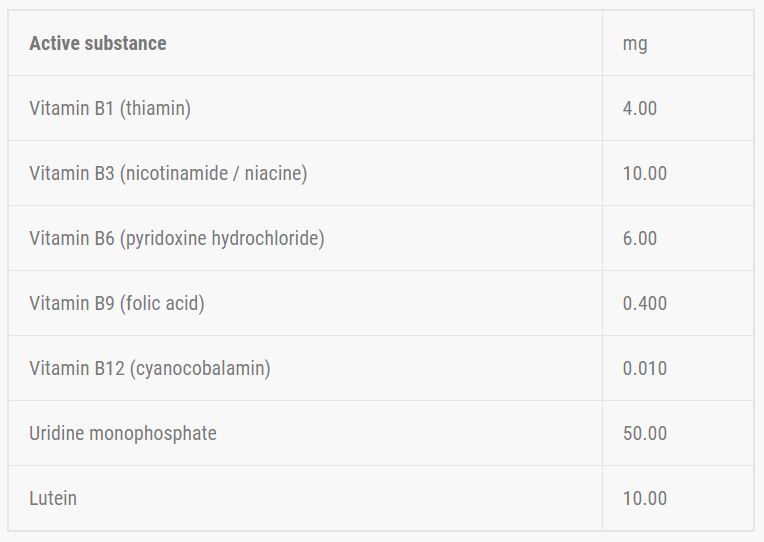Click the 6.00 value for Vitamin B6
This screenshot has width=764, height=542.
640,238
